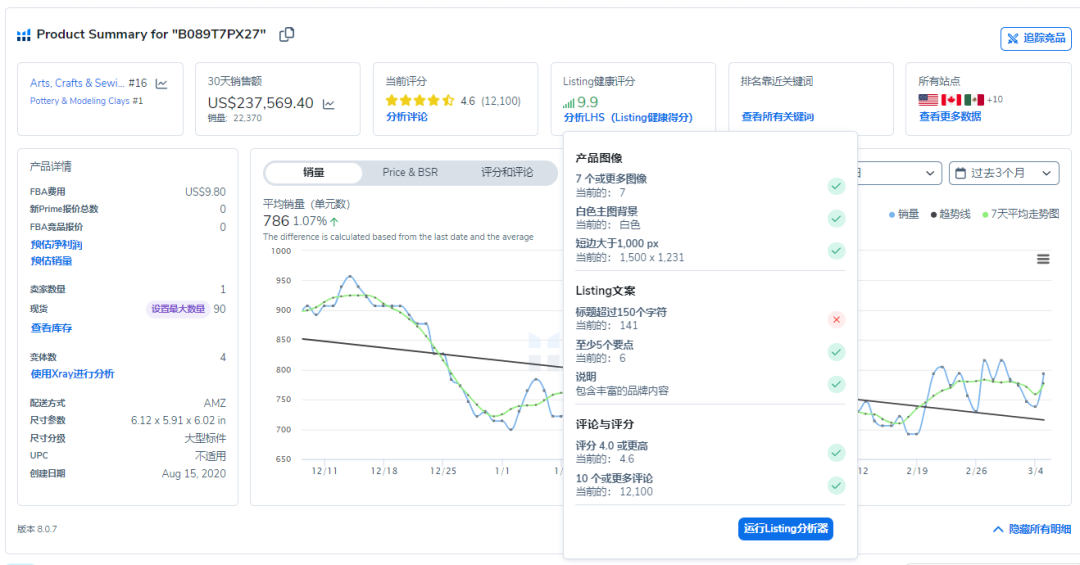Click the FBA费用 value US$9.80
The height and width of the screenshot is (565, 1080).
click(205, 192)
